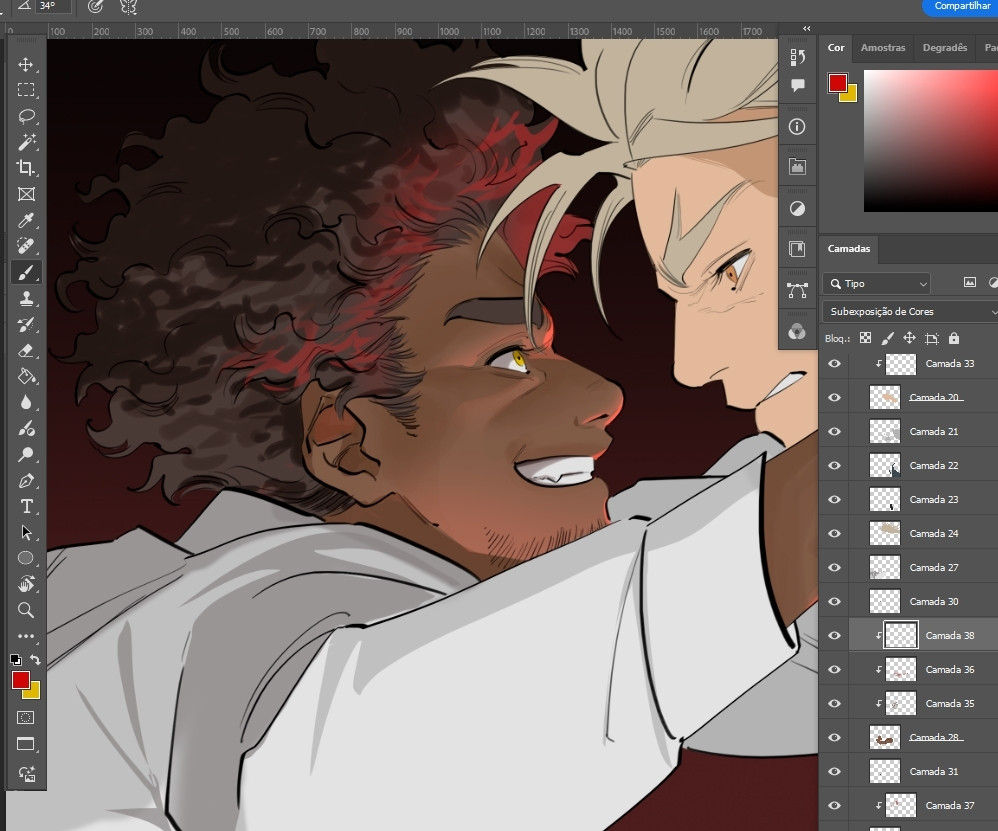998x831 pixels.
Task: Select the Paint Bucket tool
Action: [25, 376]
